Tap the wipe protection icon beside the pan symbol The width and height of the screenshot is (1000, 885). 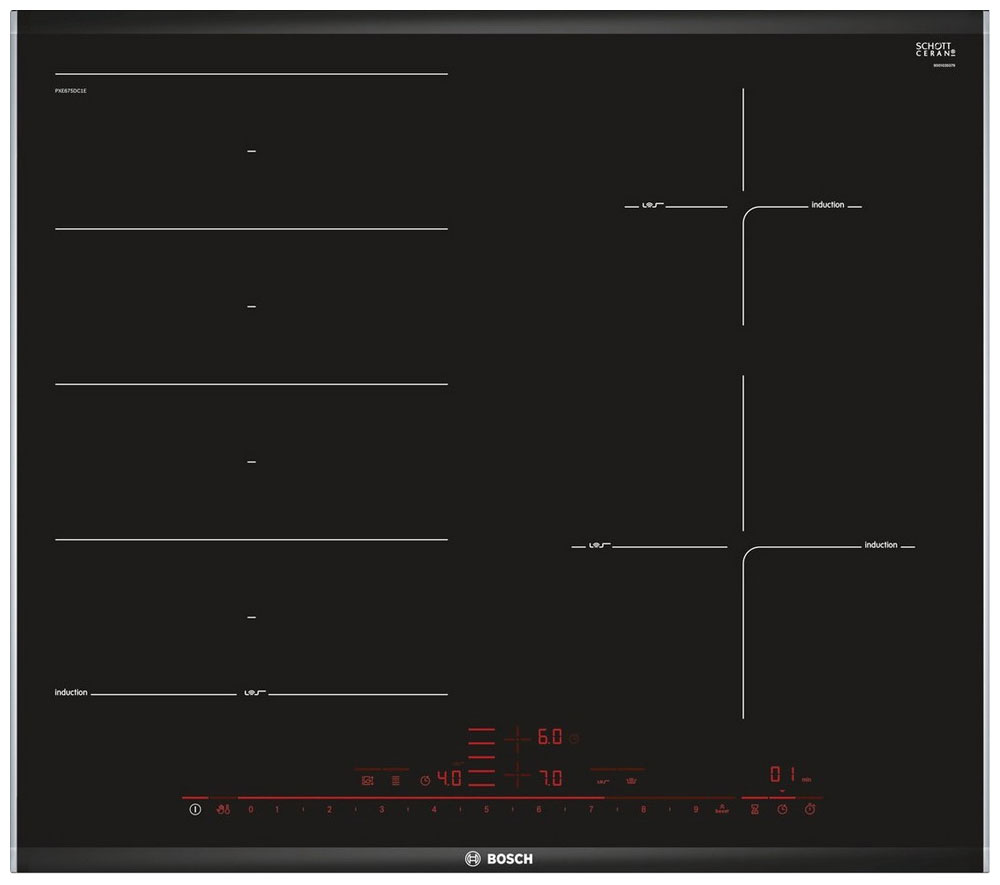click(394, 779)
